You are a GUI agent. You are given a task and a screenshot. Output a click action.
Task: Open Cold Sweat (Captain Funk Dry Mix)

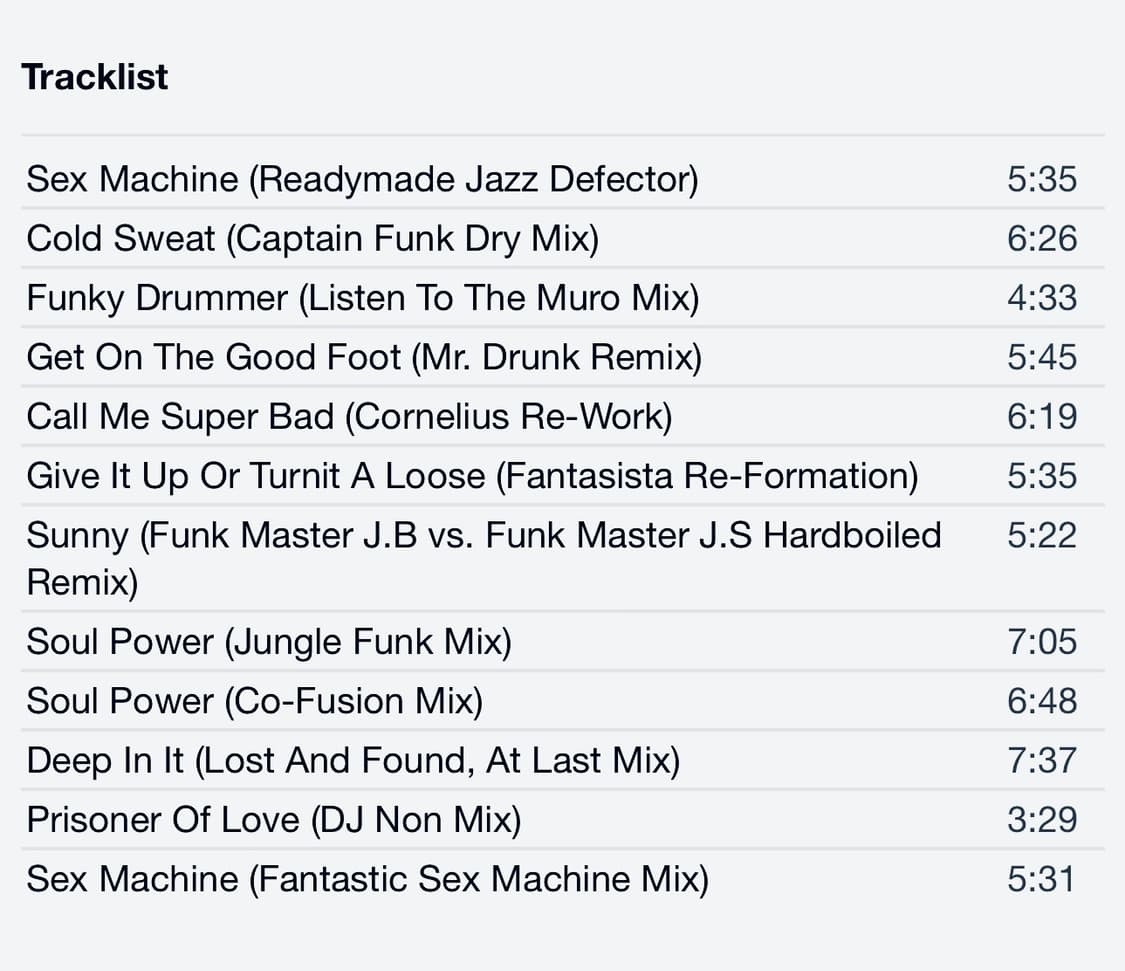coord(312,239)
